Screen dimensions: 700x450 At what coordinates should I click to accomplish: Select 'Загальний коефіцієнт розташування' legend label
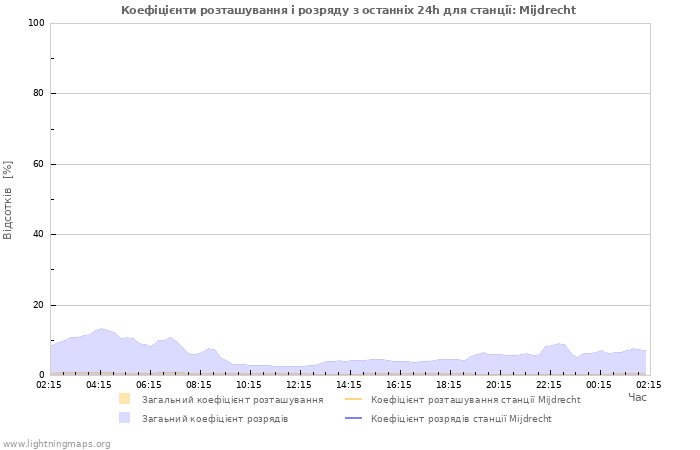[232, 399]
